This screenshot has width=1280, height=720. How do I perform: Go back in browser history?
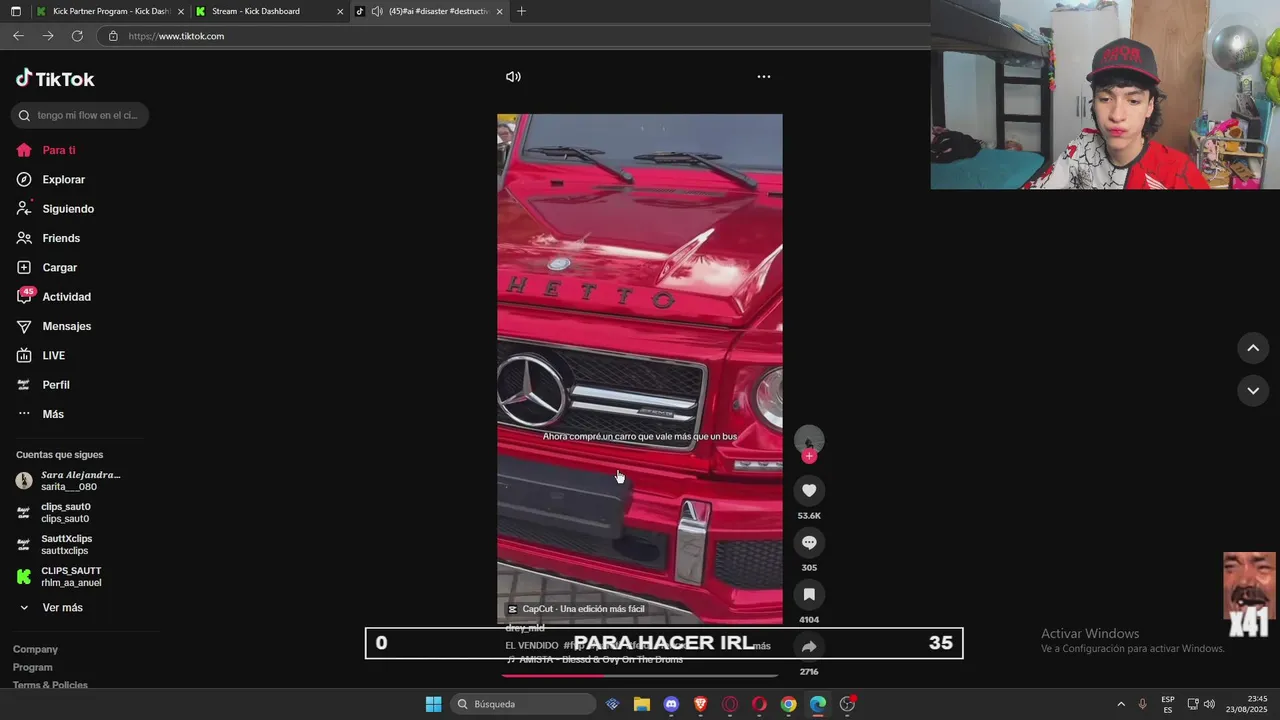pos(18,36)
